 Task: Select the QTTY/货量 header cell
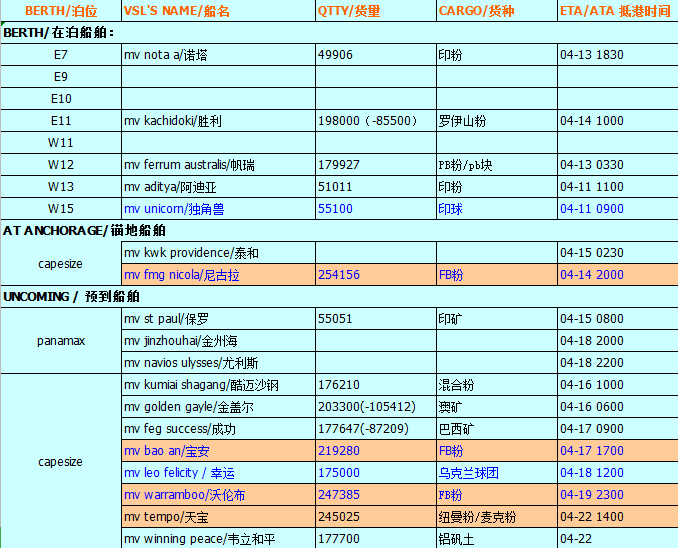pos(376,10)
